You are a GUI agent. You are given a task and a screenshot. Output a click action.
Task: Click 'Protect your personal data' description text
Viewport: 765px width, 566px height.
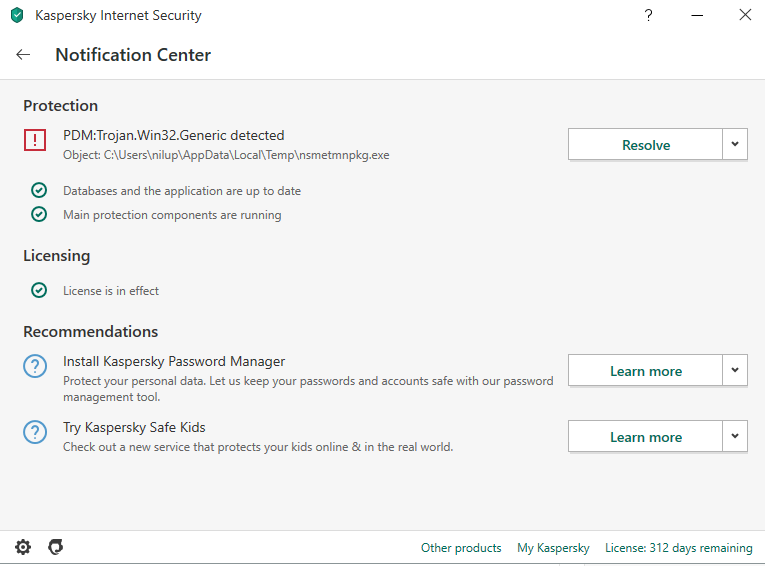click(308, 389)
